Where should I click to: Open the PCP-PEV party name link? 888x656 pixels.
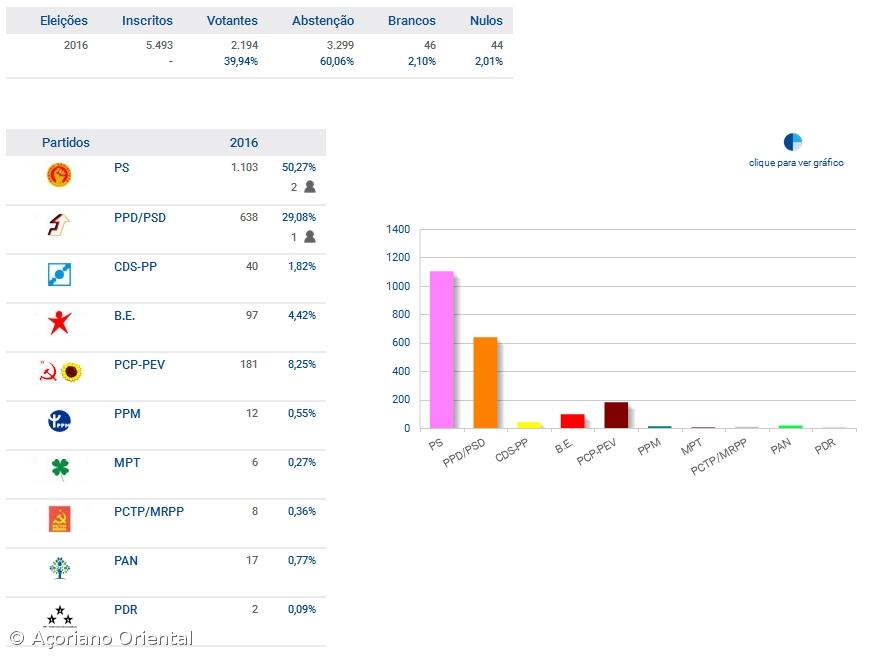(x=139, y=365)
